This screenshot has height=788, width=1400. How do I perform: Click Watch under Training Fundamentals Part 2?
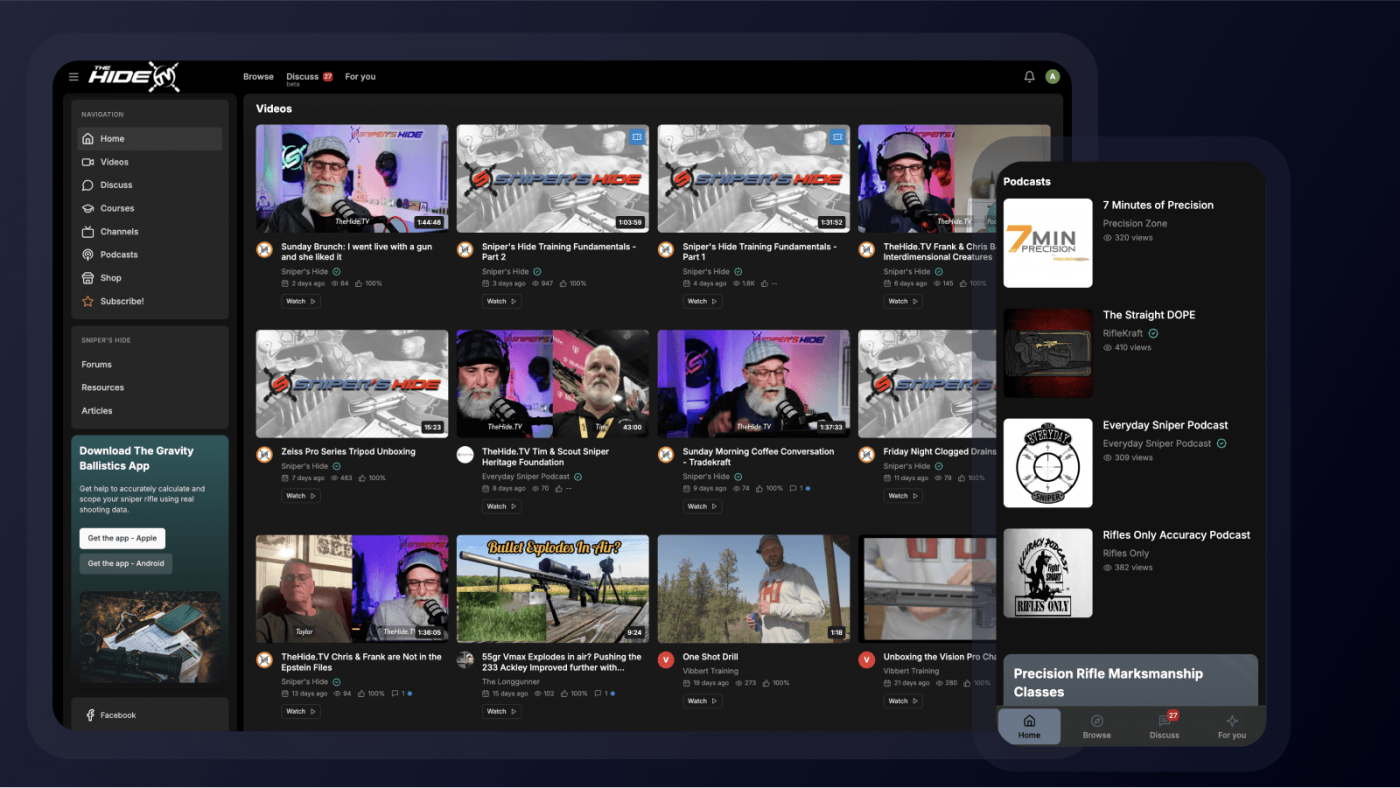pyautogui.click(x=502, y=301)
